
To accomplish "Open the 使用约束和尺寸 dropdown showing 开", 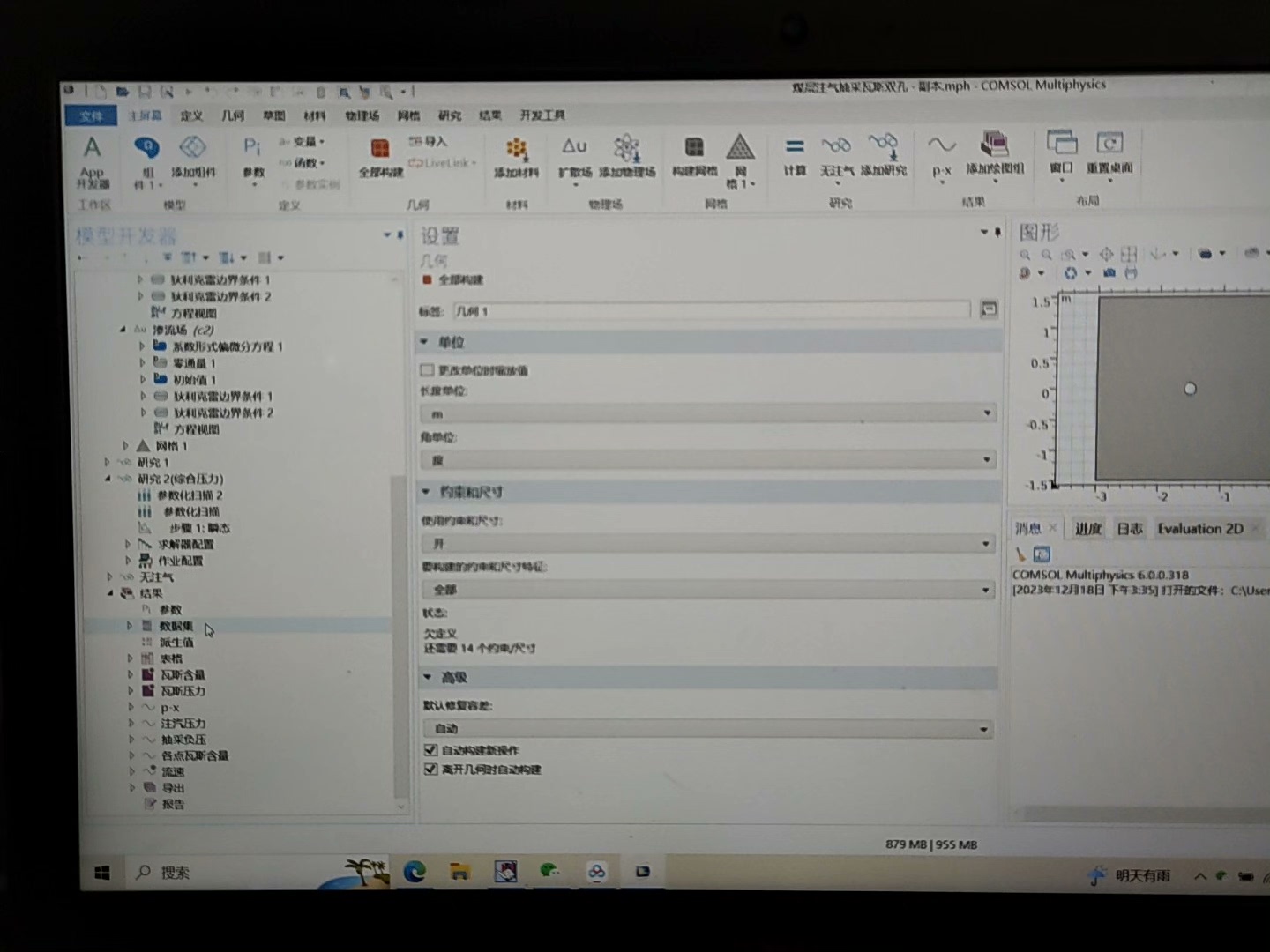I will (708, 544).
